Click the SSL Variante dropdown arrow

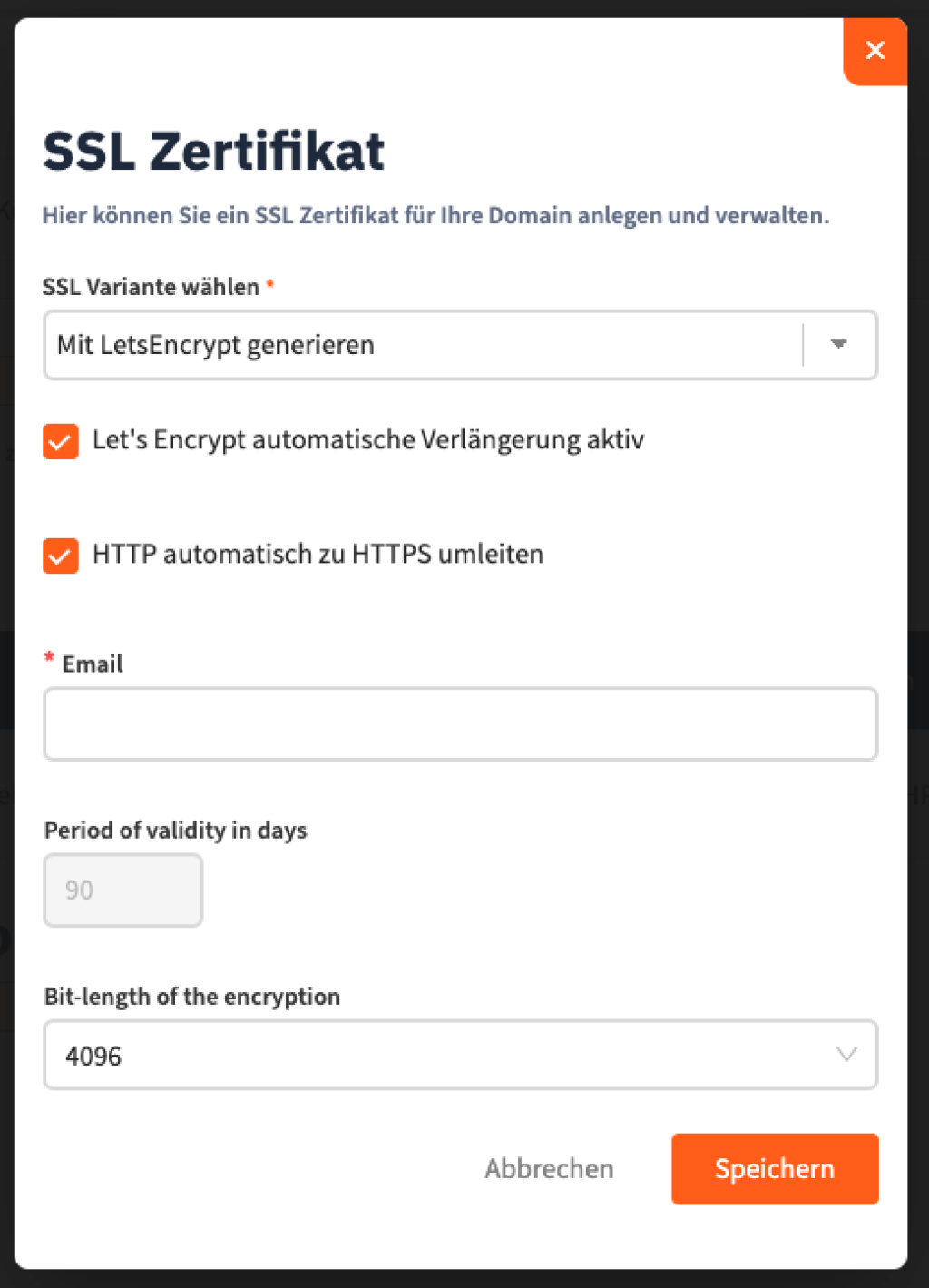tap(839, 345)
